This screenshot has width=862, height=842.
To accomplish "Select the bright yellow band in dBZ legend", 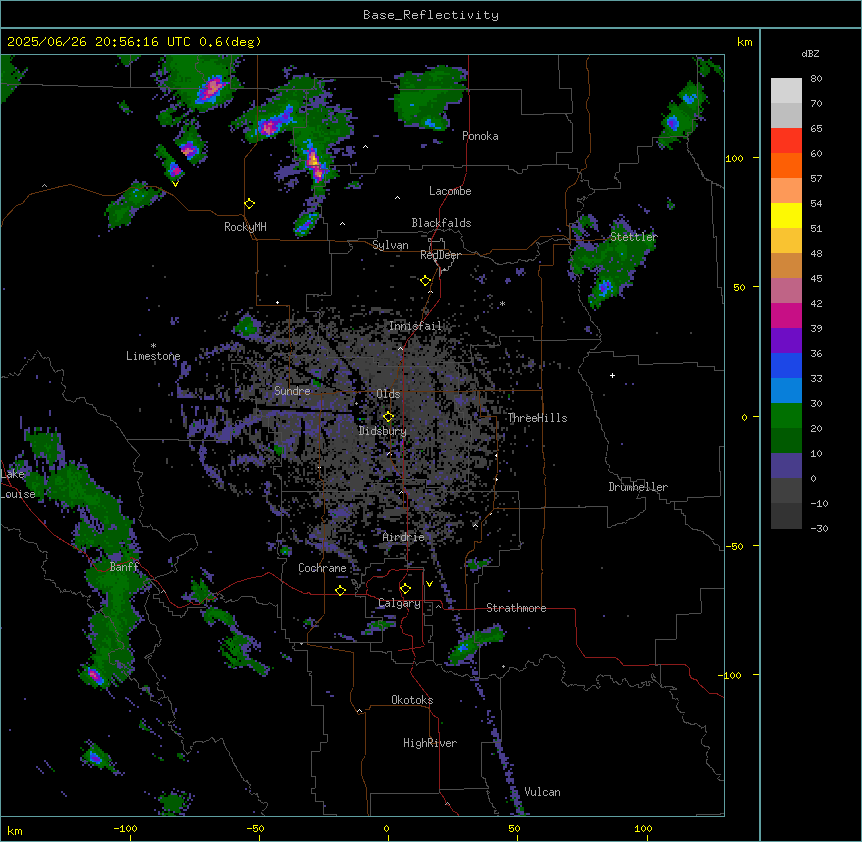I will (786, 215).
